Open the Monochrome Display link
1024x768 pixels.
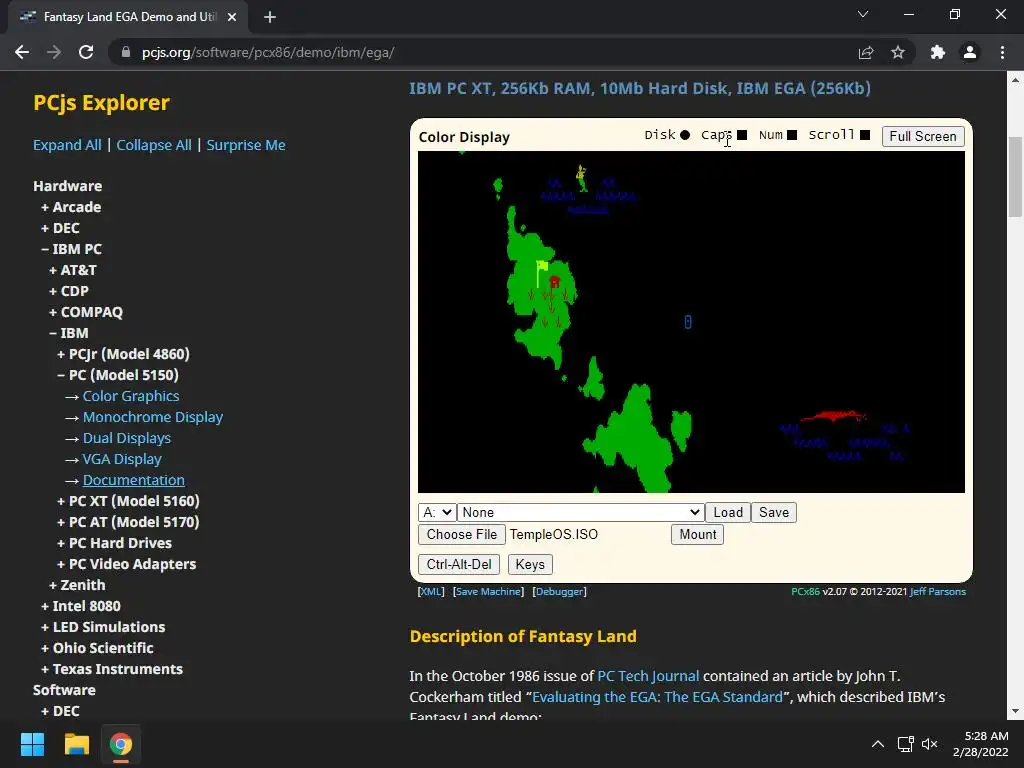[x=153, y=417]
